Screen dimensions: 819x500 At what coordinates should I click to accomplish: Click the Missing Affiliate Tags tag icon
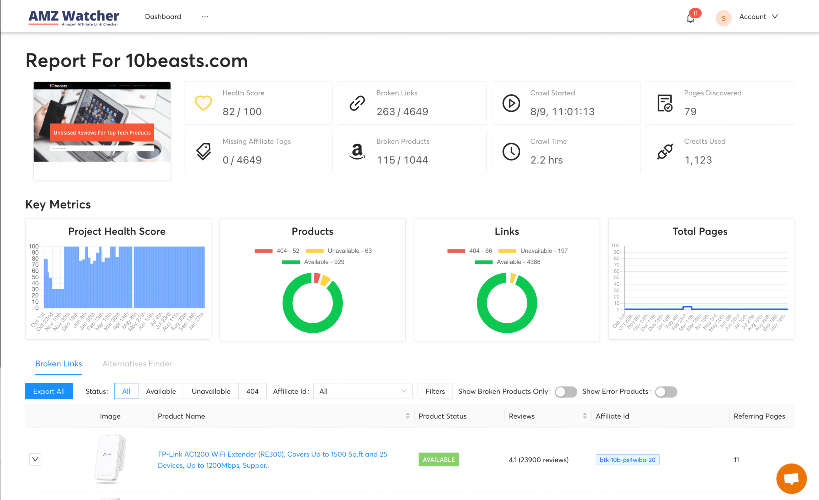click(x=203, y=152)
